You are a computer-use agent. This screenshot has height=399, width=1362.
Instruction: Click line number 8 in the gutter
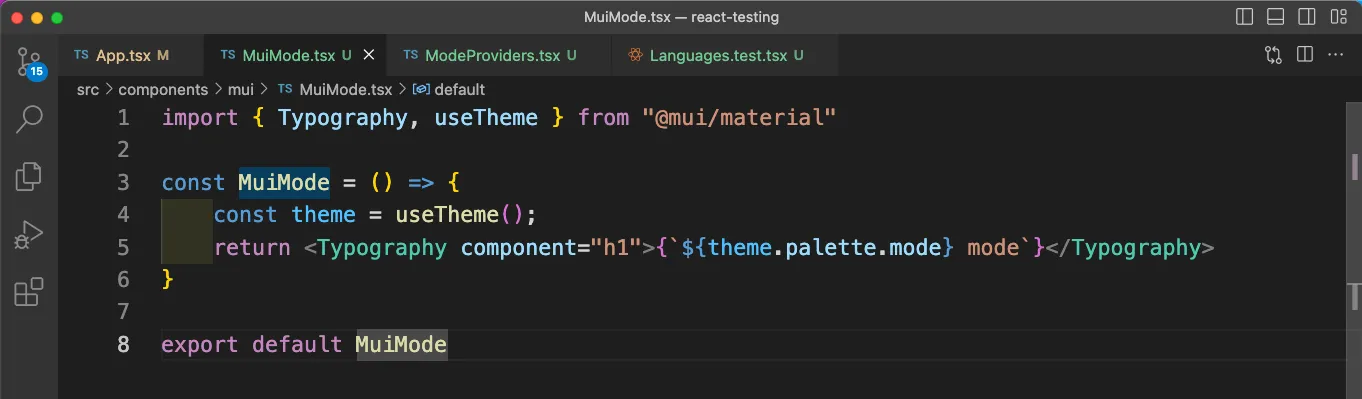(123, 345)
